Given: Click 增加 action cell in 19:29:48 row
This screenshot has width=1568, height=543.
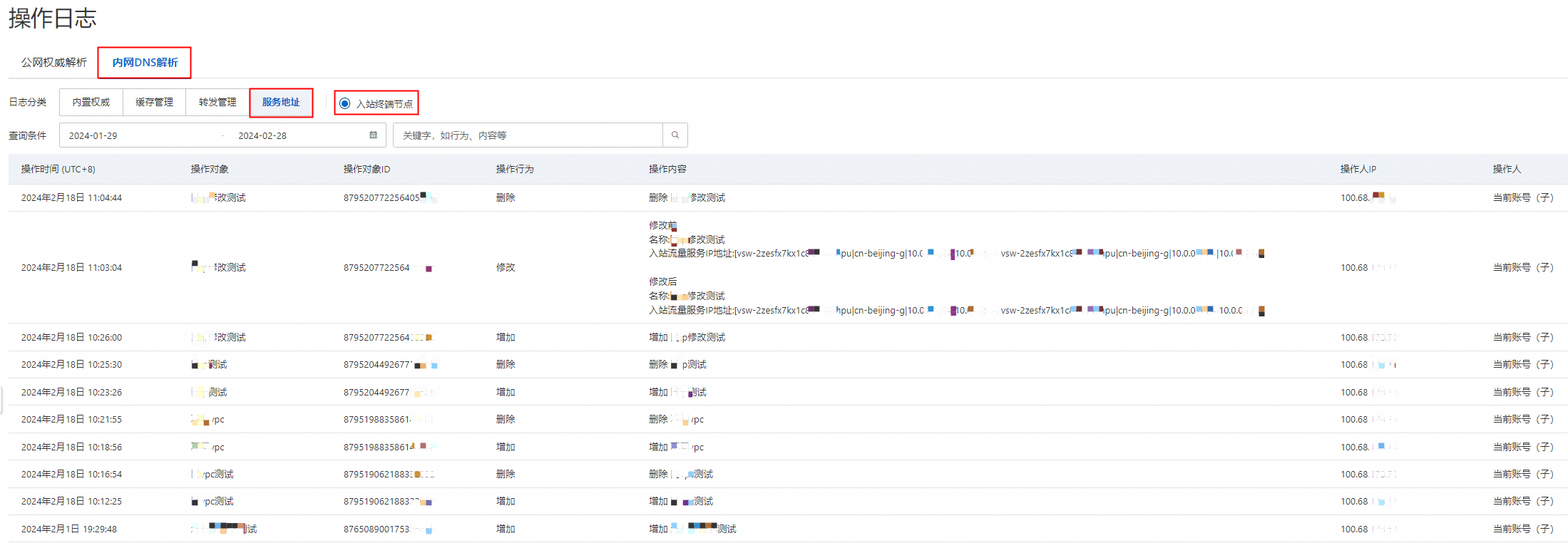Looking at the screenshot, I should (x=506, y=529).
